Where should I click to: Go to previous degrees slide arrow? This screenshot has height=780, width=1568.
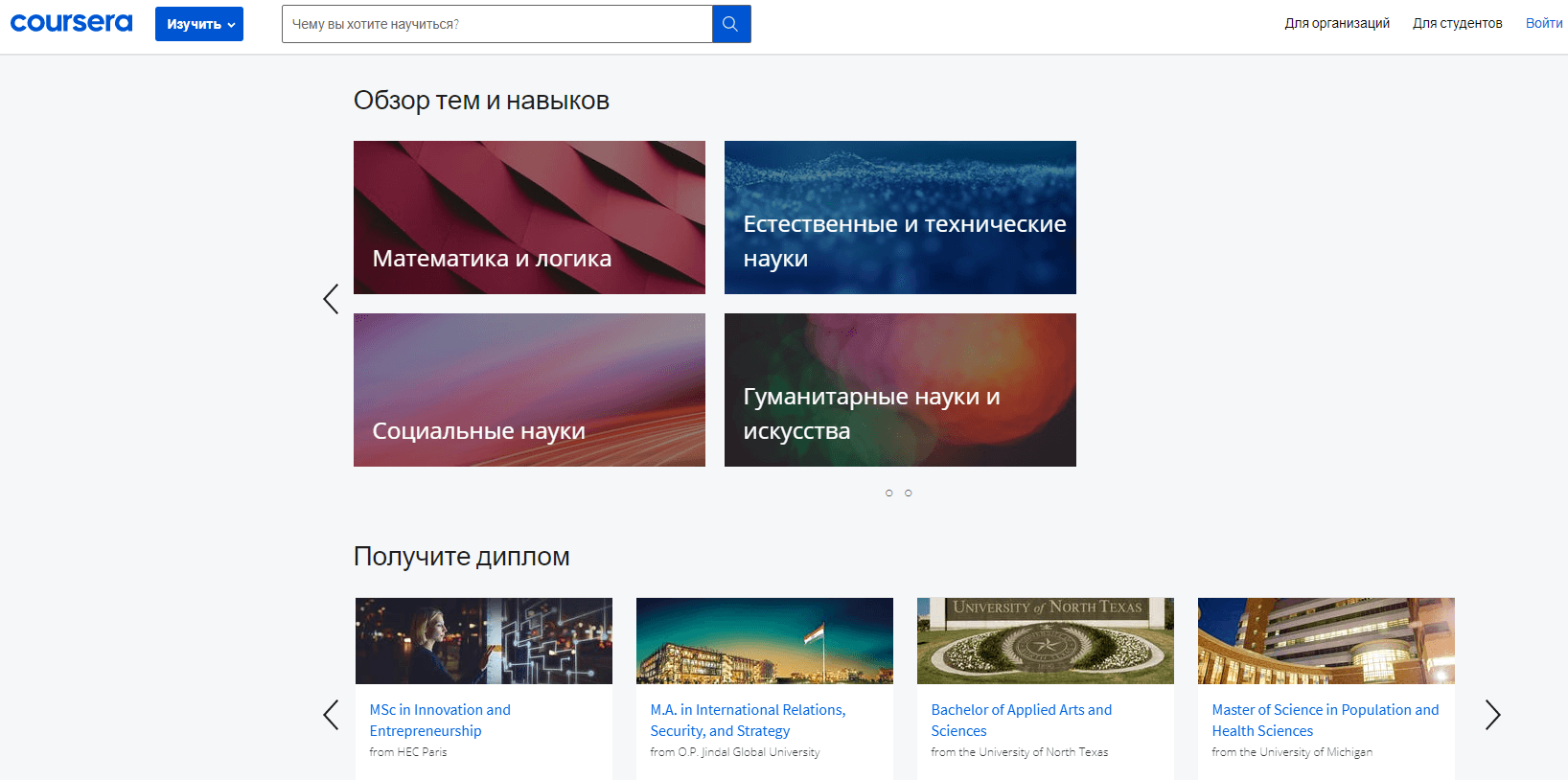click(x=331, y=715)
